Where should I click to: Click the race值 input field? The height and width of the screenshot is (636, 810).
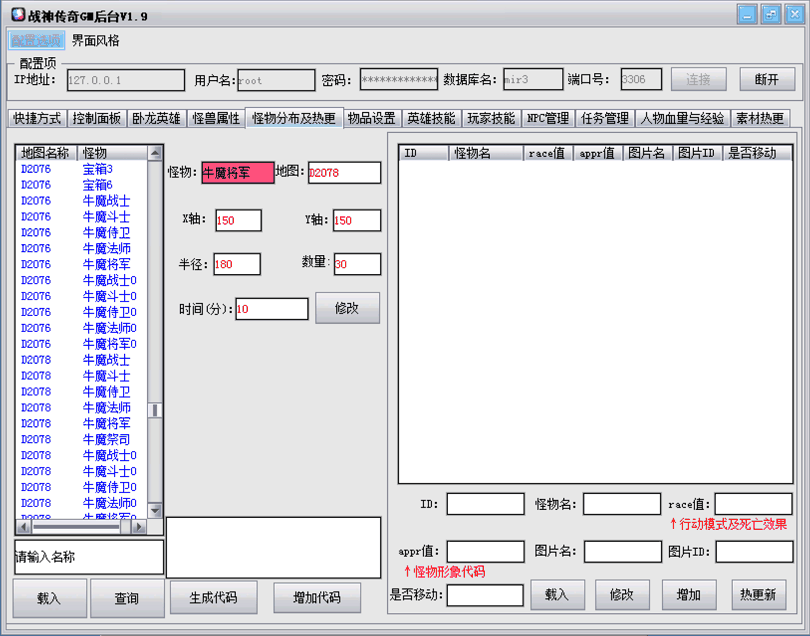(754, 504)
